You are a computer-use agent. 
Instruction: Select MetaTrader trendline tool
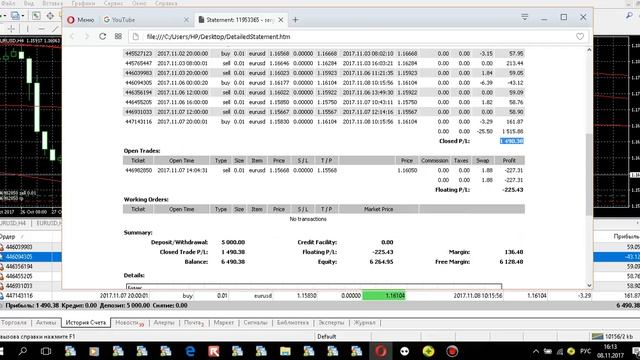[x=55, y=29]
